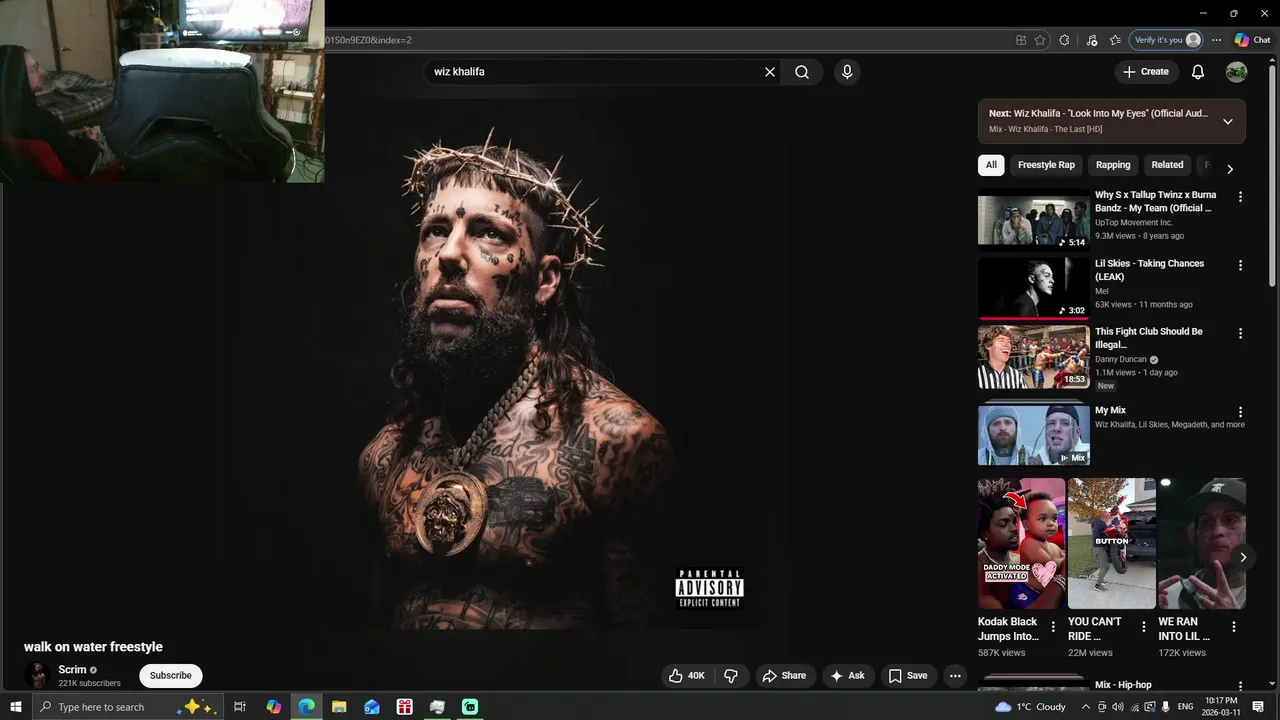Start voice search with microphone icon
This screenshot has height=720, width=1280.
pyautogui.click(x=847, y=72)
